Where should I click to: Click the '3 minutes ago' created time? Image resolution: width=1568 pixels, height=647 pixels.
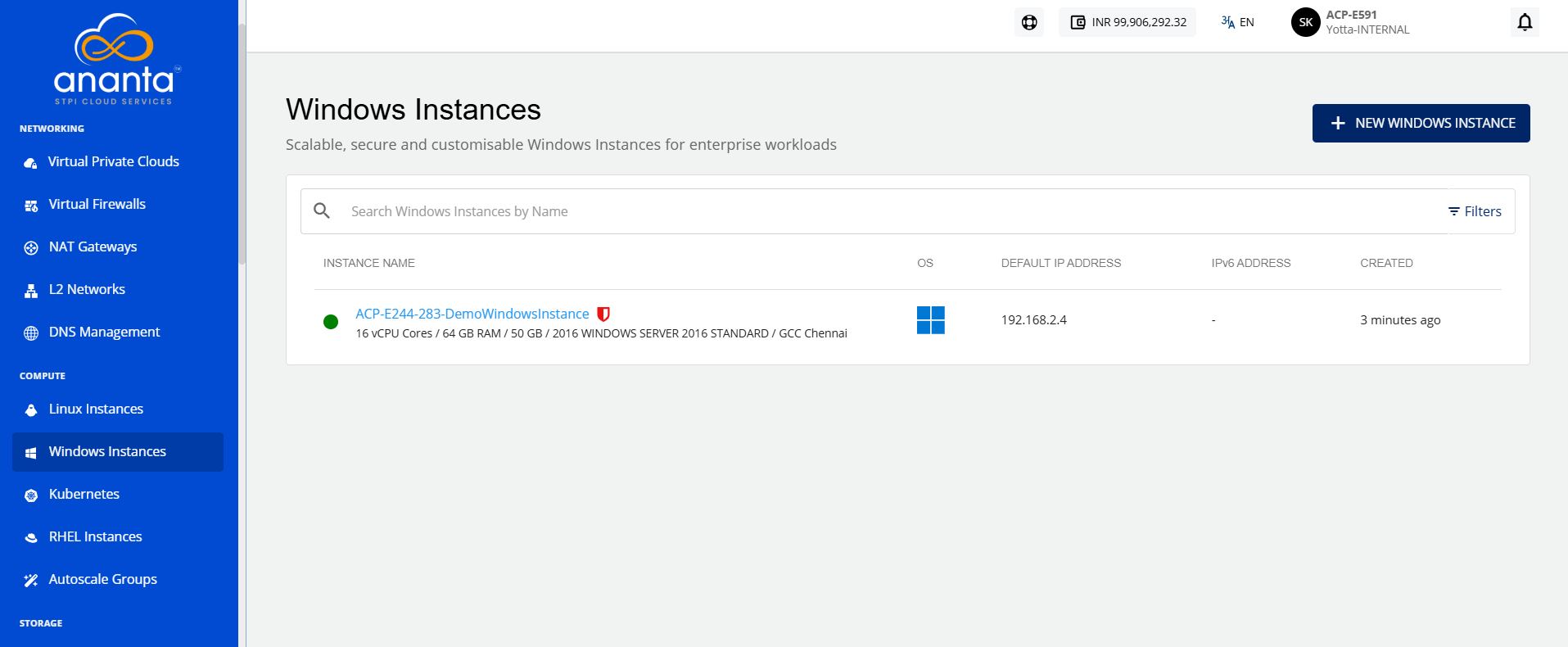[1400, 320]
